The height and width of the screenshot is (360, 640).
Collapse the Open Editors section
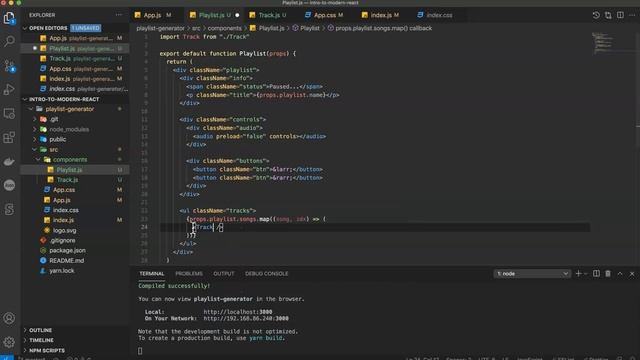25,28
